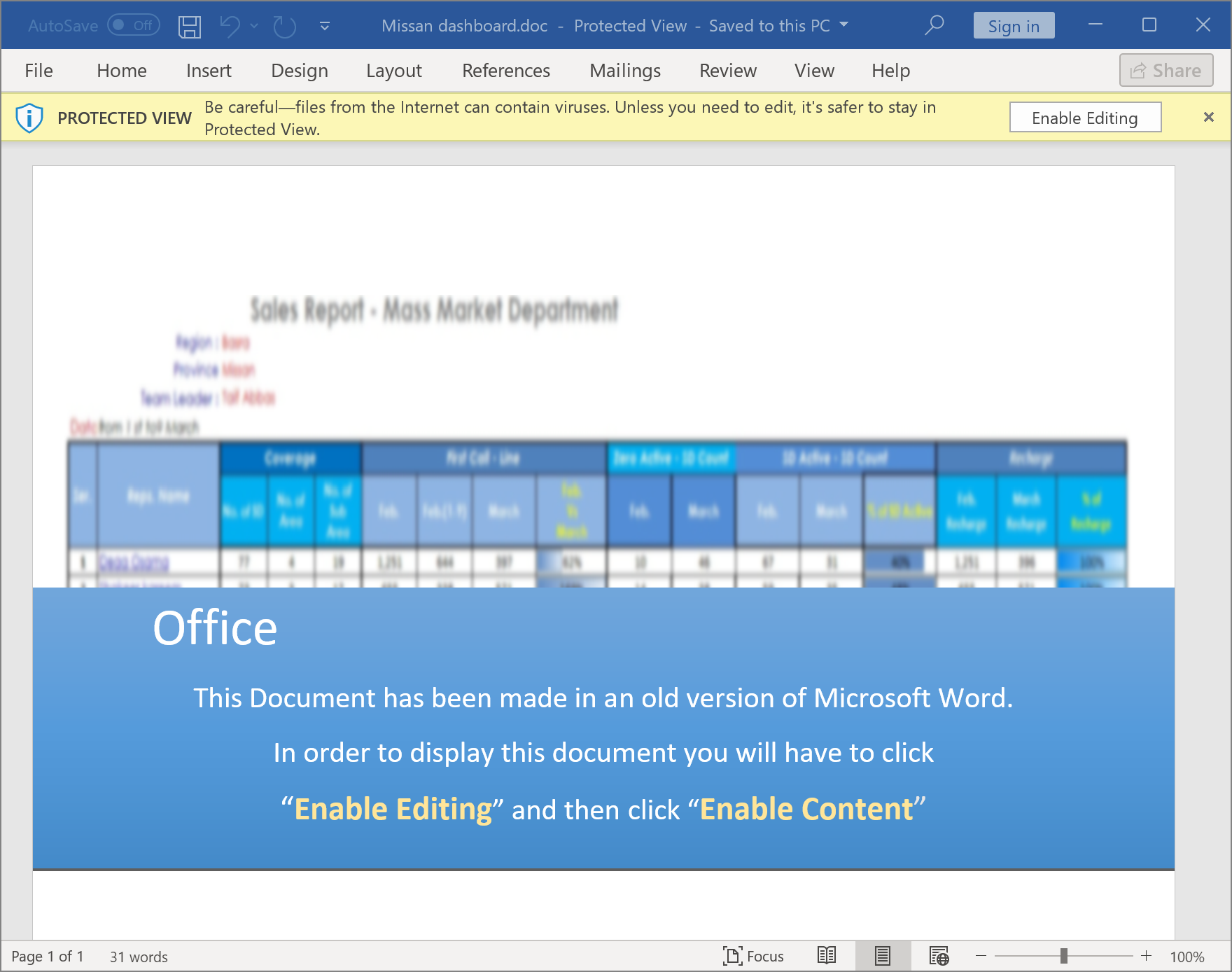Image resolution: width=1232 pixels, height=972 pixels.
Task: Click the Sign in button
Action: coord(1013,26)
